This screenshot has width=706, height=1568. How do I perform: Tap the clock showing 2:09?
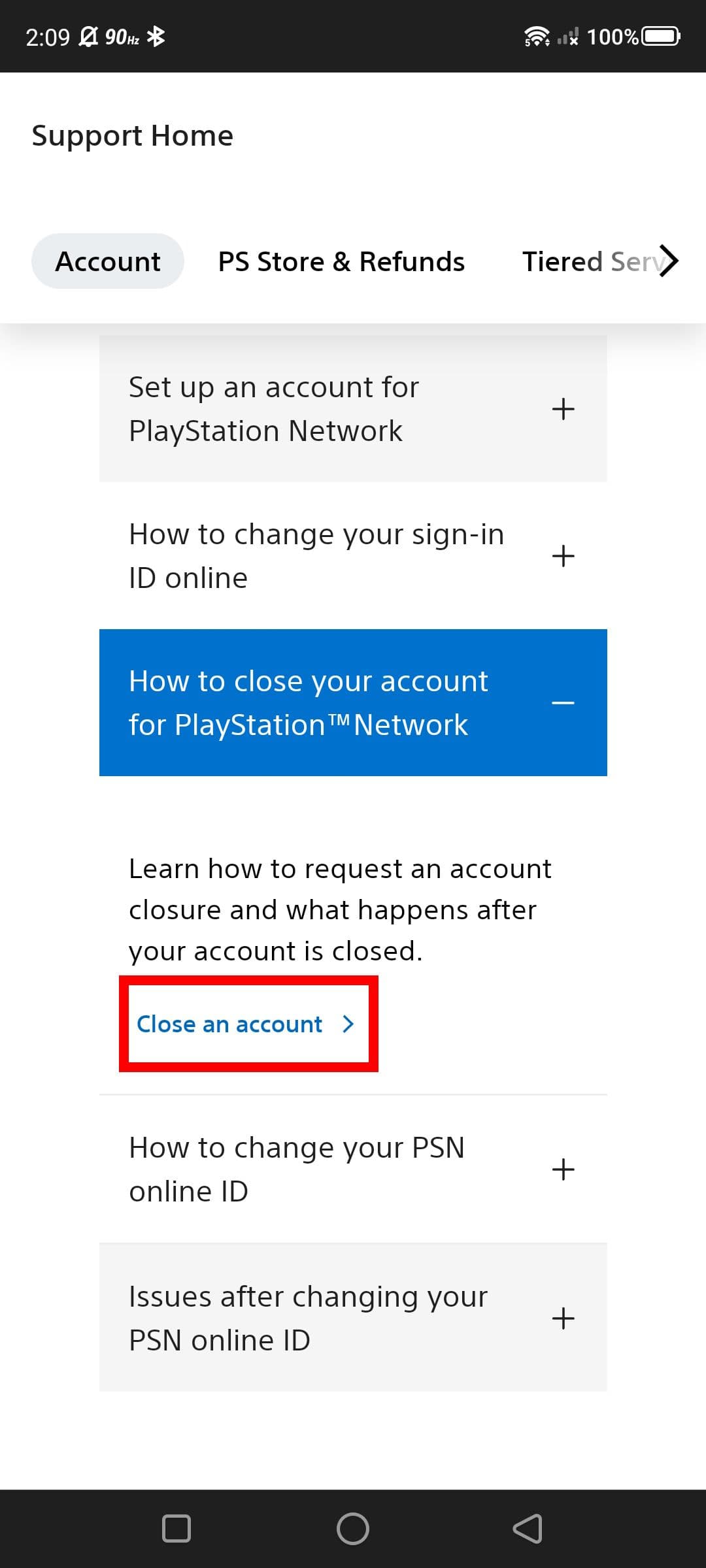pyautogui.click(x=48, y=37)
